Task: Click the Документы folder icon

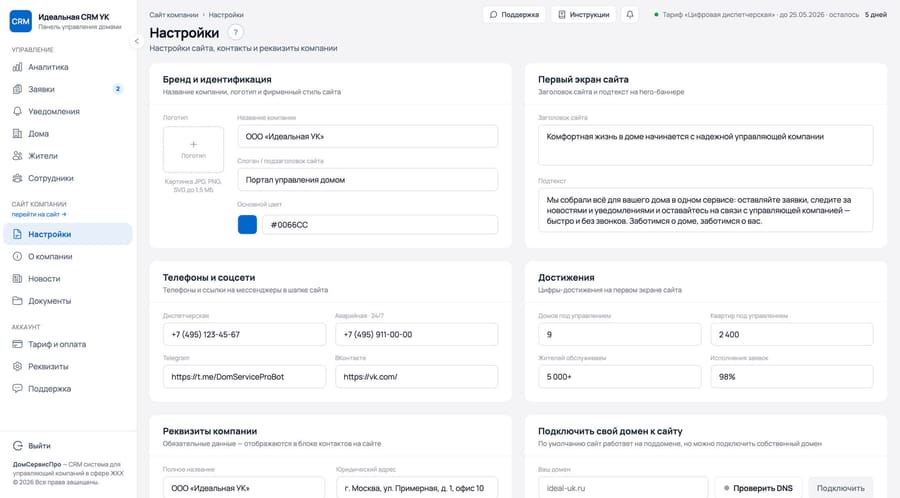Action: tap(17, 301)
